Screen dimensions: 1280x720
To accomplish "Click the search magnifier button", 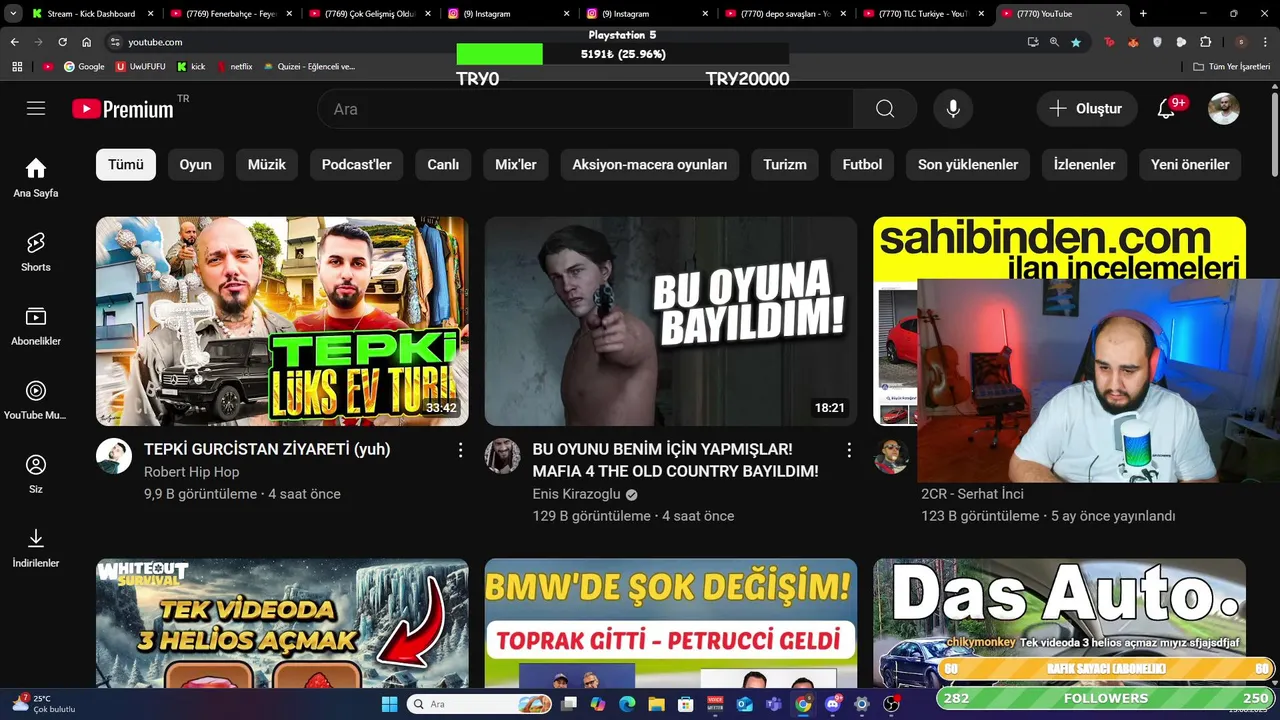I will (885, 109).
